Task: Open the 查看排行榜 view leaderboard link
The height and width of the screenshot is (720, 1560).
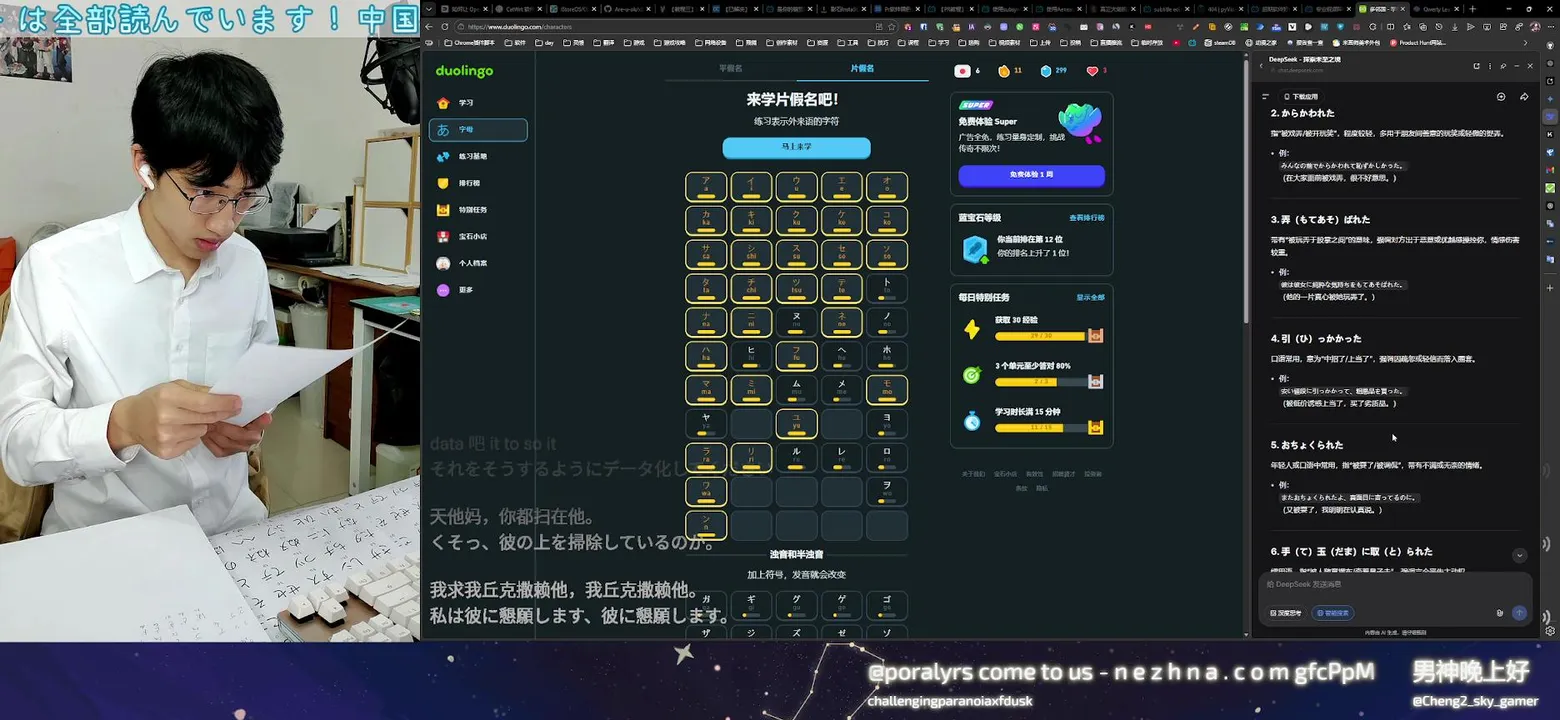Action: coord(1086,217)
